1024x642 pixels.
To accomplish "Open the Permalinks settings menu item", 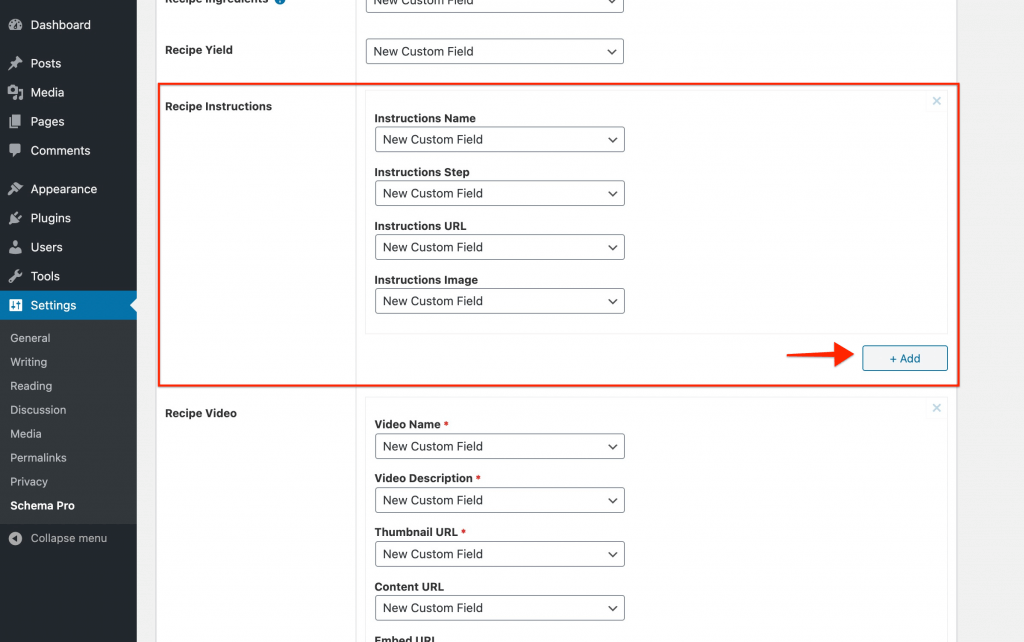I will (38, 457).
